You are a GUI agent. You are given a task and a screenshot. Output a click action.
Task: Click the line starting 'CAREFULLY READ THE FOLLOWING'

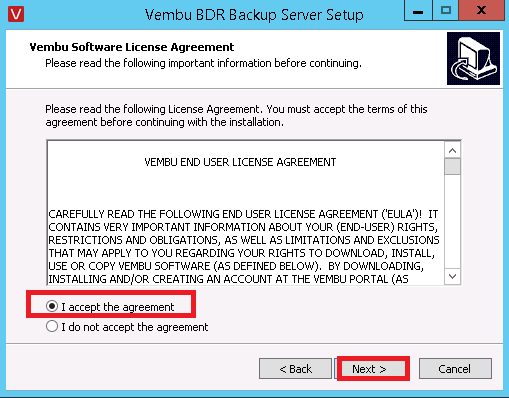coord(243,214)
